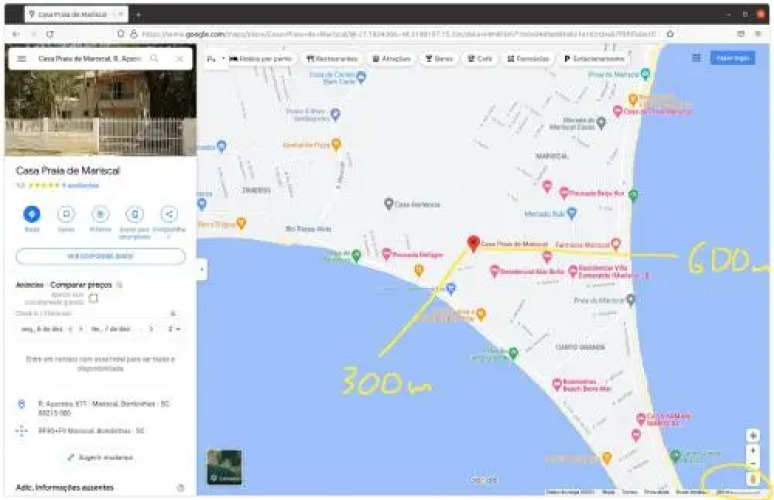Click the blue Rotas directions icon
774x500 pixels.
coord(32,214)
